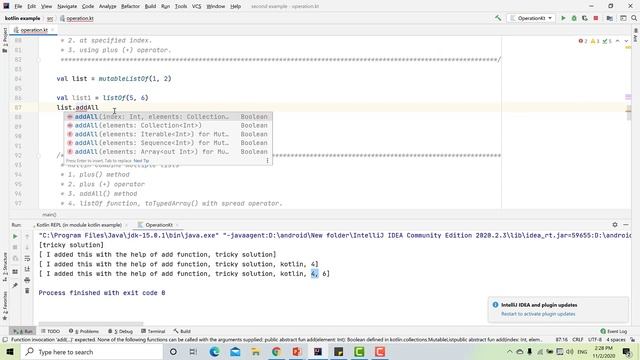Rerun the program in the Run panel
Image resolution: width=640 pixels, height=360 pixels.
(x=15, y=236)
